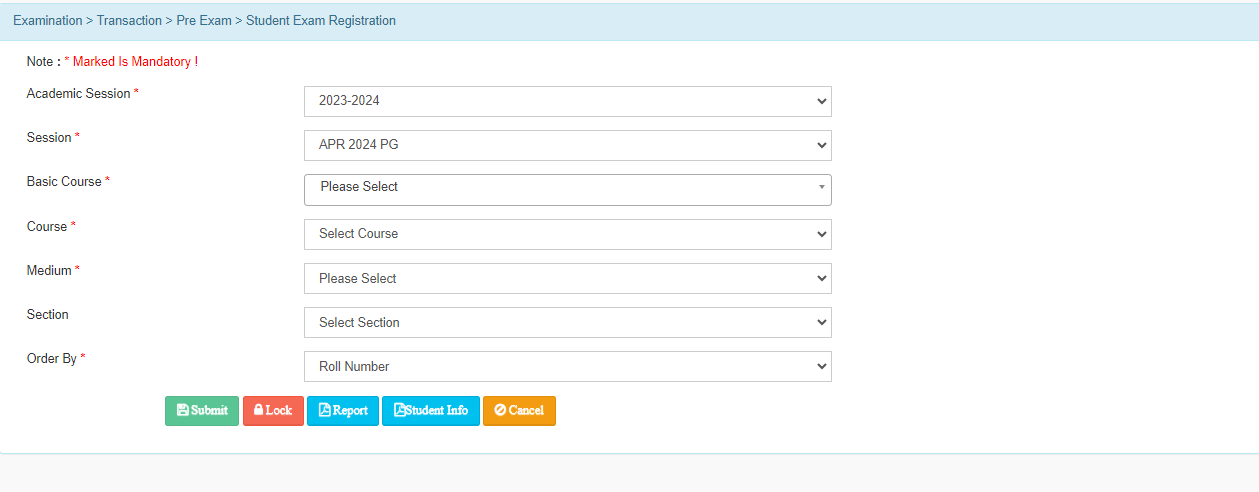This screenshot has width=1259, height=492.
Task: Navigate to Pre Exam breadcrumb item
Action: (x=204, y=21)
